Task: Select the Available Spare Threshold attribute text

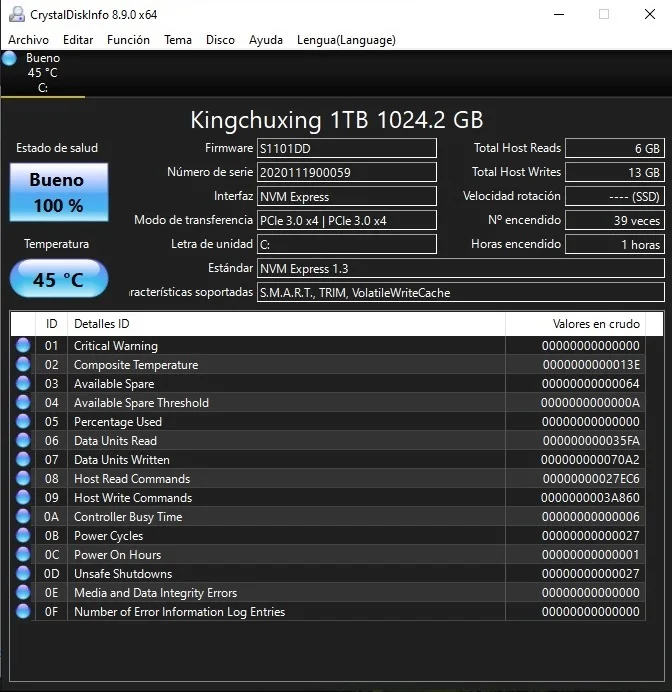Action: coord(141,402)
